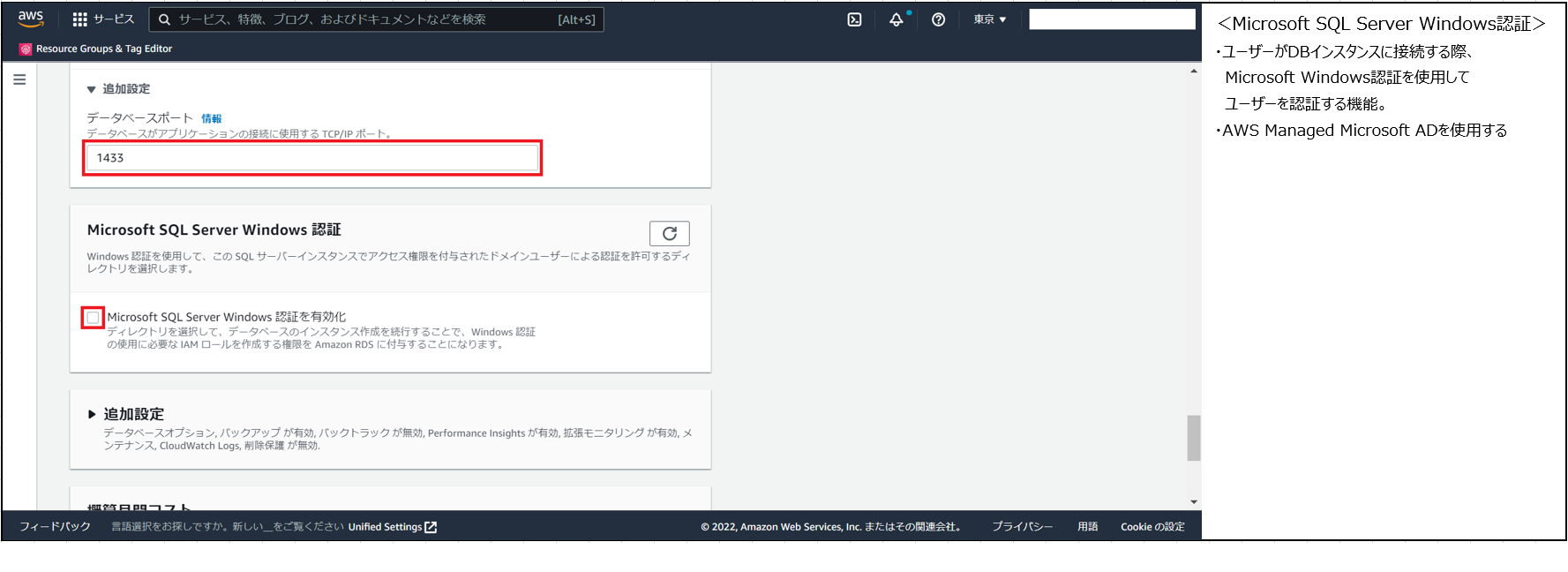
Task: Open the 用語 link in footer
Action: (1088, 527)
